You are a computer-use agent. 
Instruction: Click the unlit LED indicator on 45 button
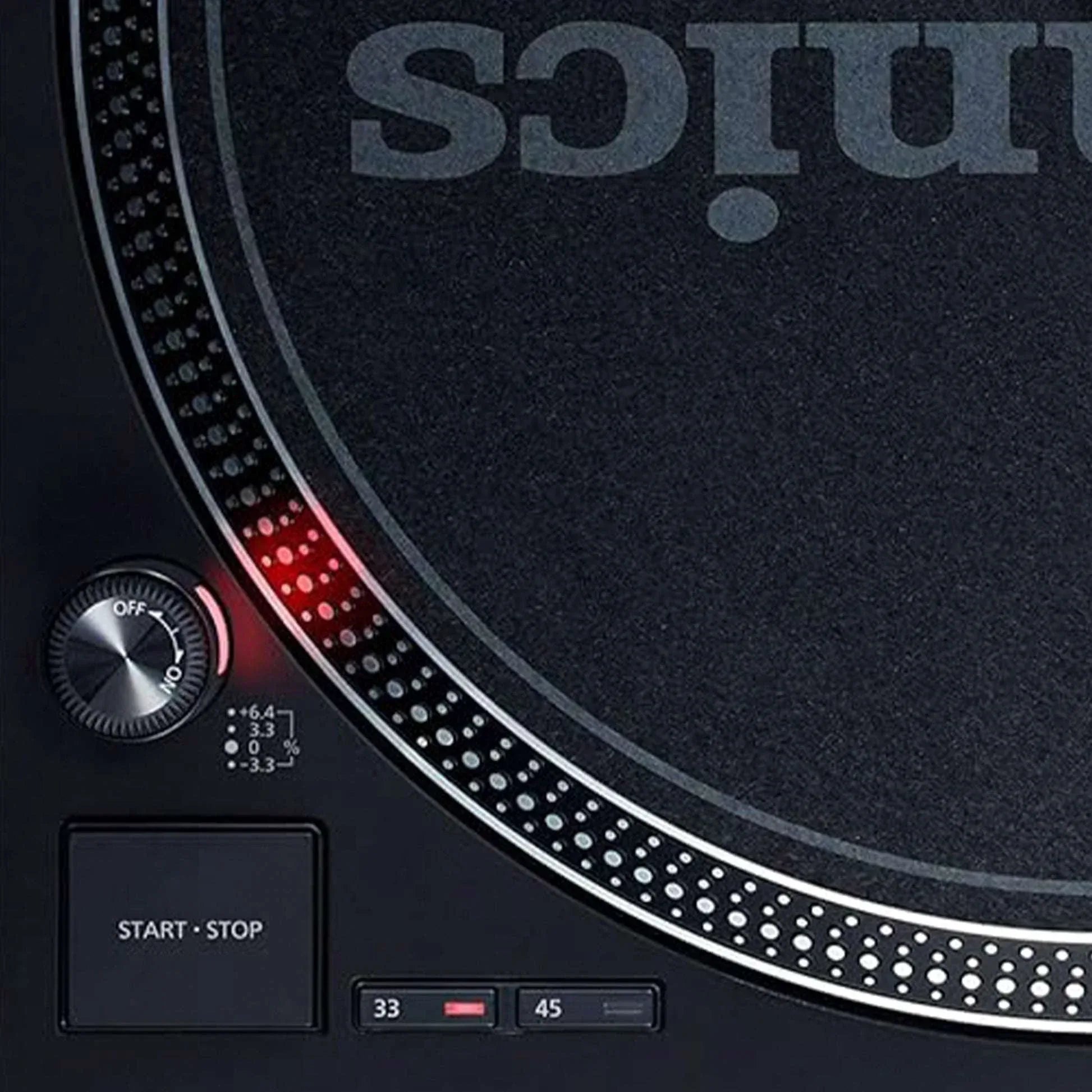(623, 1008)
